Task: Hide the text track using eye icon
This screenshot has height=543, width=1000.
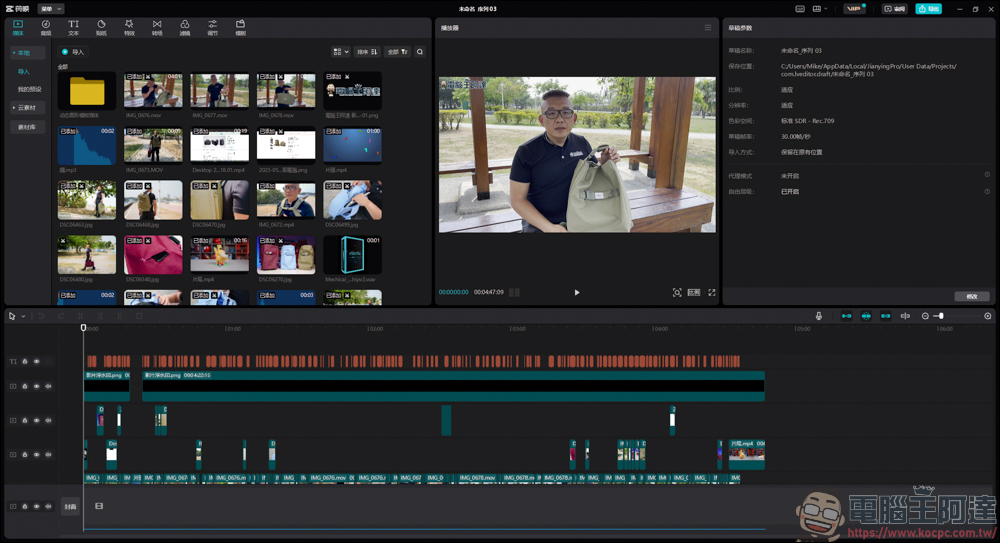Action: 37,361
